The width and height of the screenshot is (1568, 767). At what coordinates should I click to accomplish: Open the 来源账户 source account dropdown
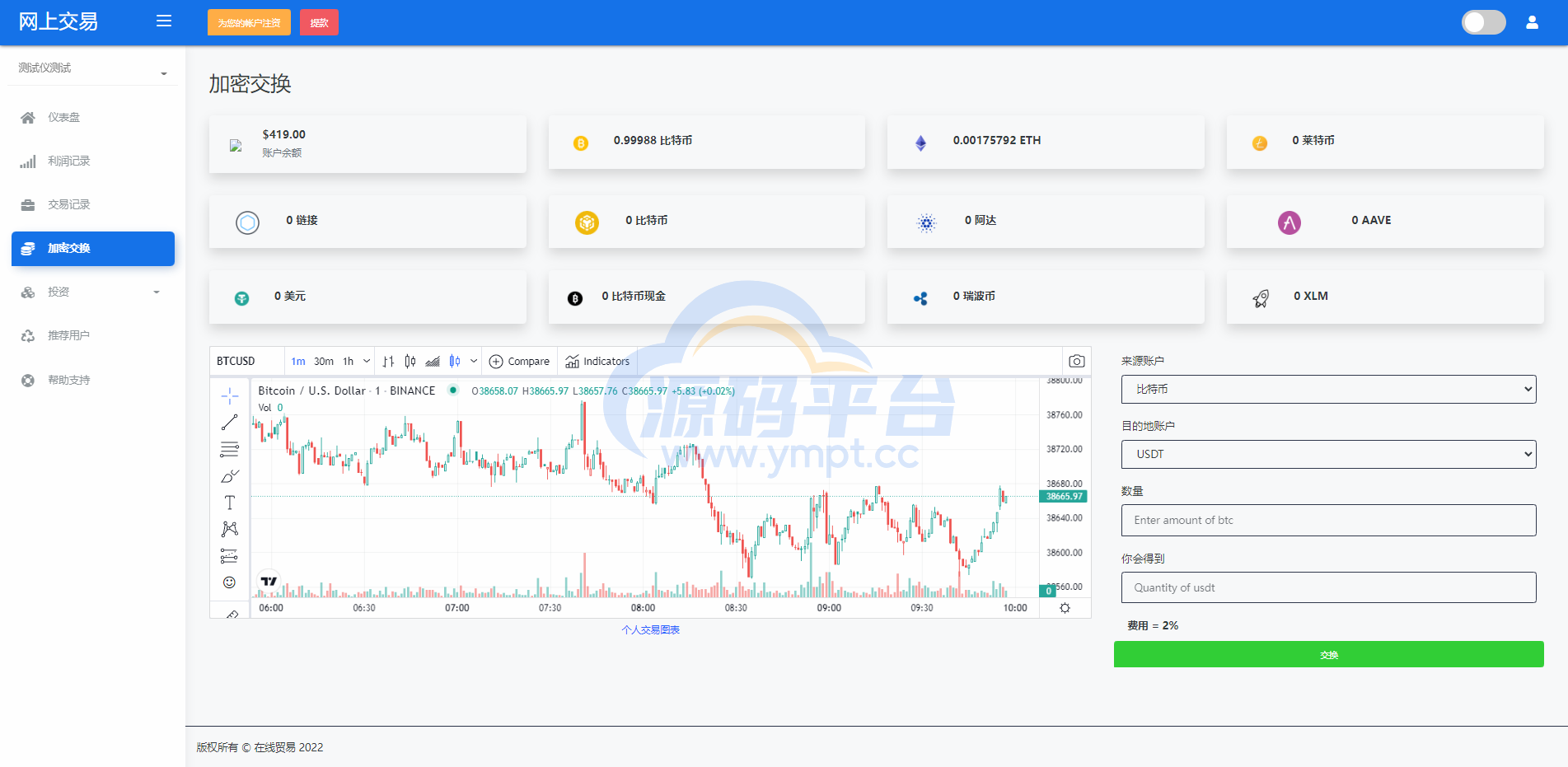click(1328, 389)
